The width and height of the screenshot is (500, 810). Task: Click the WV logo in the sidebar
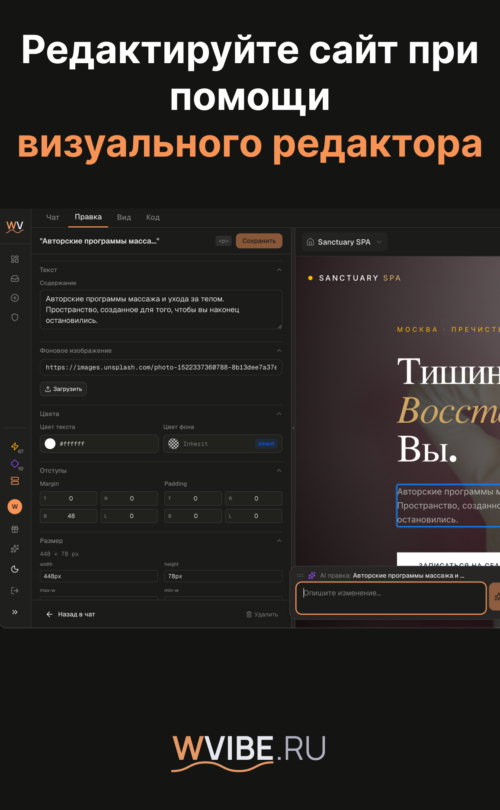pos(14,227)
